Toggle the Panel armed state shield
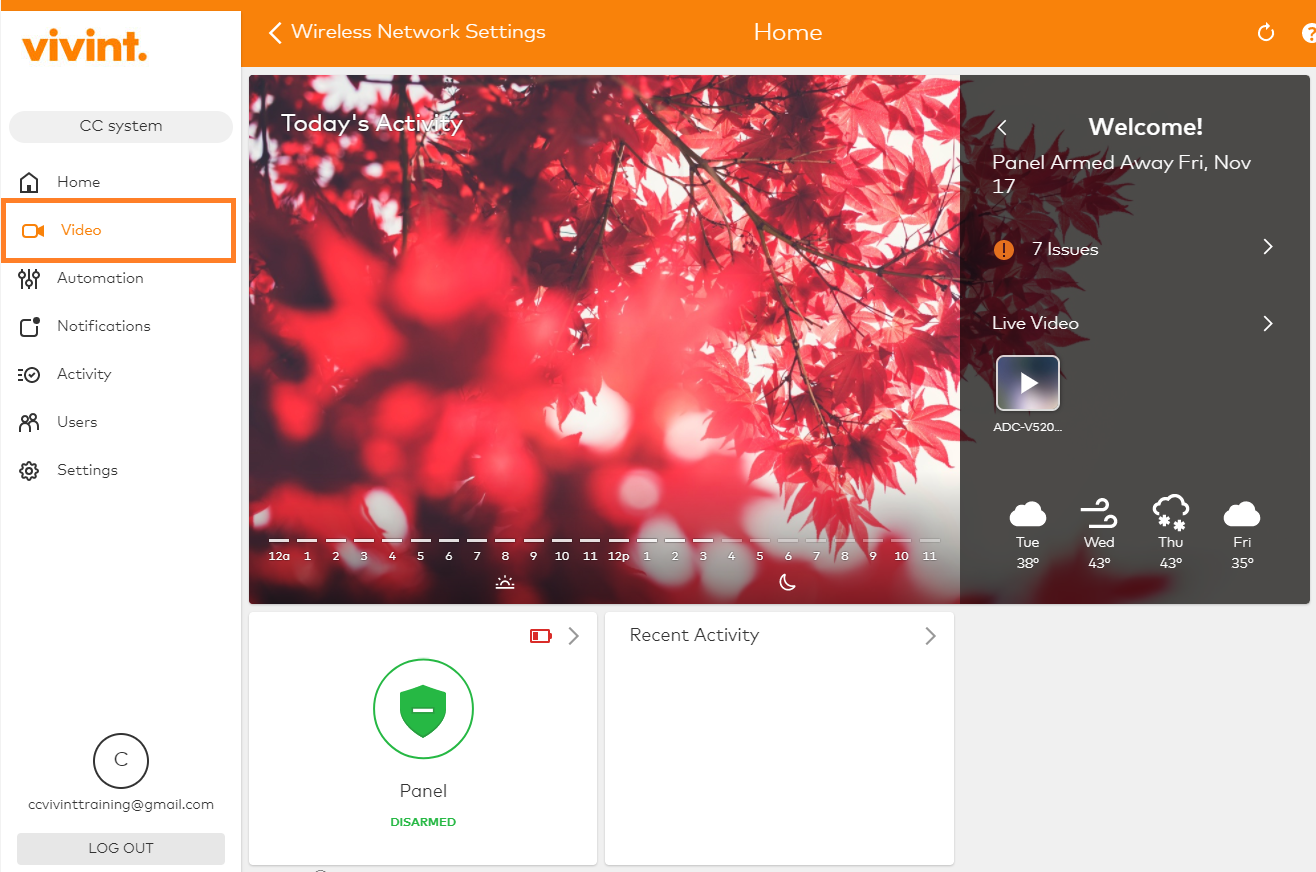 pyautogui.click(x=423, y=709)
